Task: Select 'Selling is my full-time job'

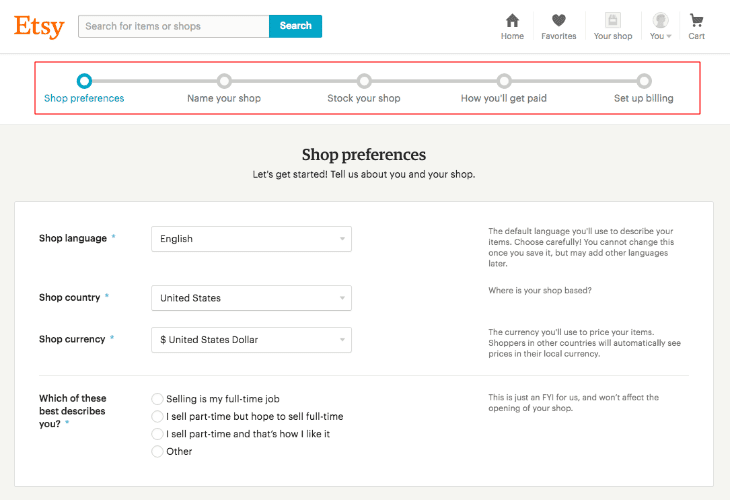Action: click(x=157, y=399)
